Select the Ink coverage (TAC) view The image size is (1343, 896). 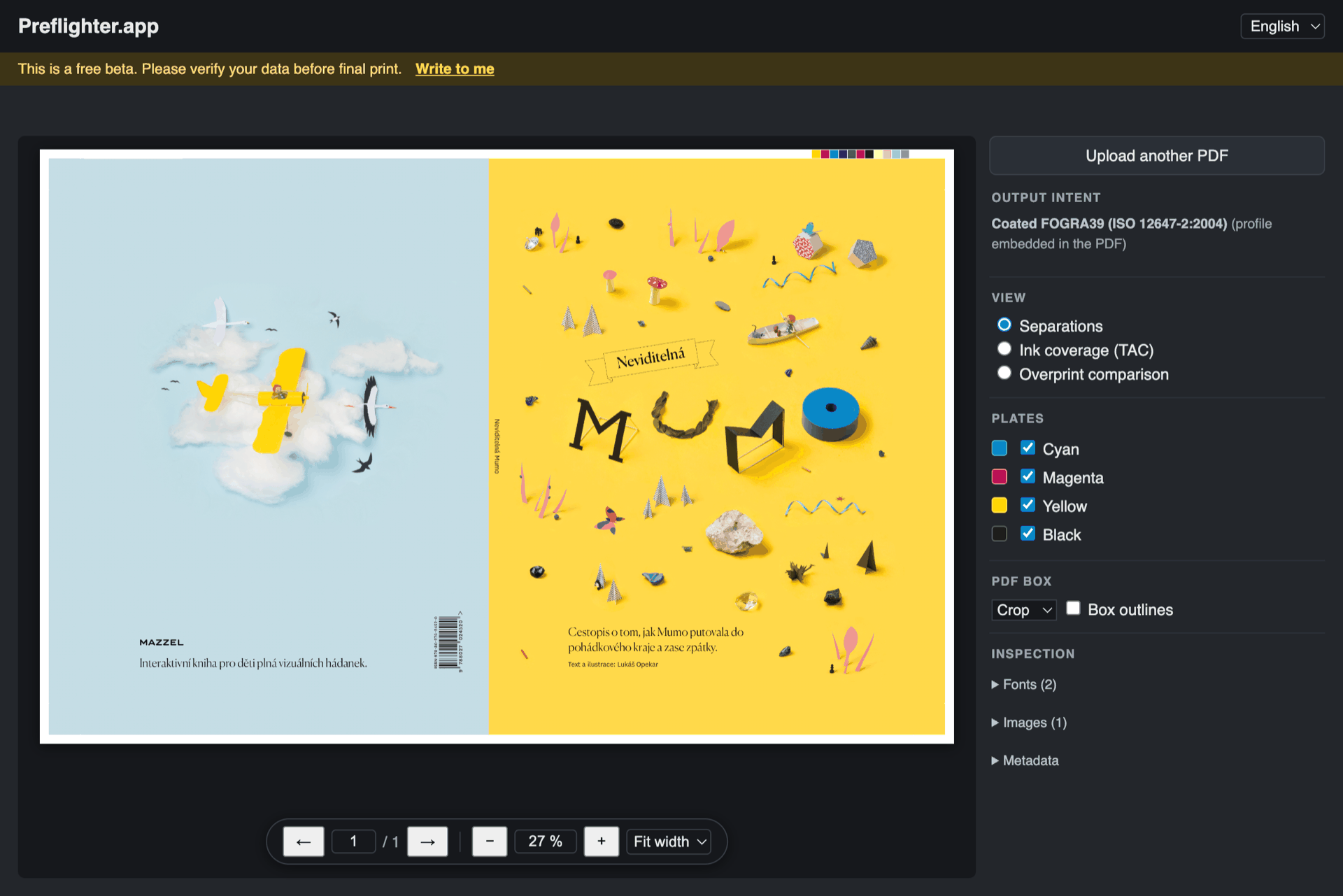pyautogui.click(x=1004, y=349)
